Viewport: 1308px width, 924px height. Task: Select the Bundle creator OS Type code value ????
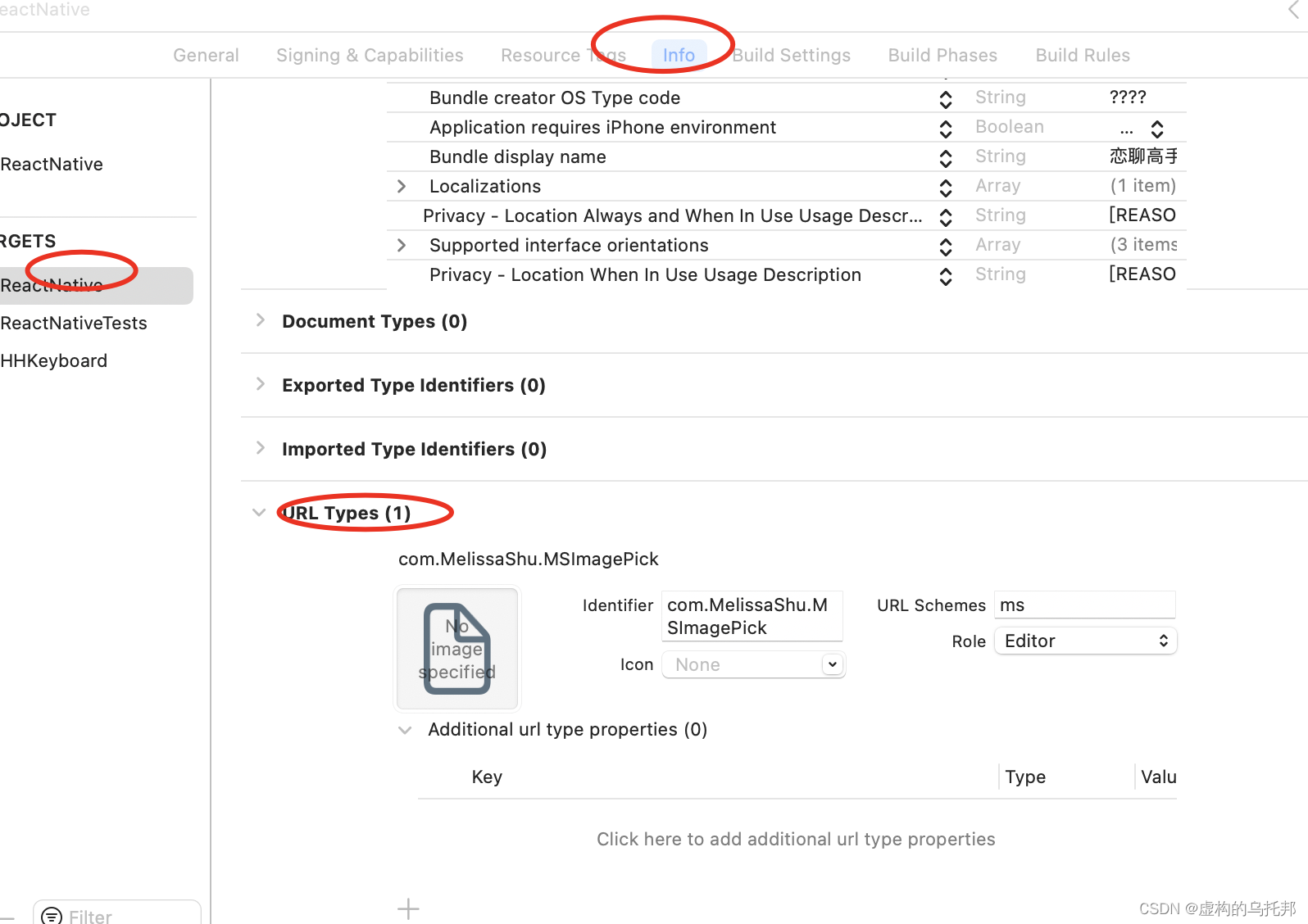point(1128,97)
